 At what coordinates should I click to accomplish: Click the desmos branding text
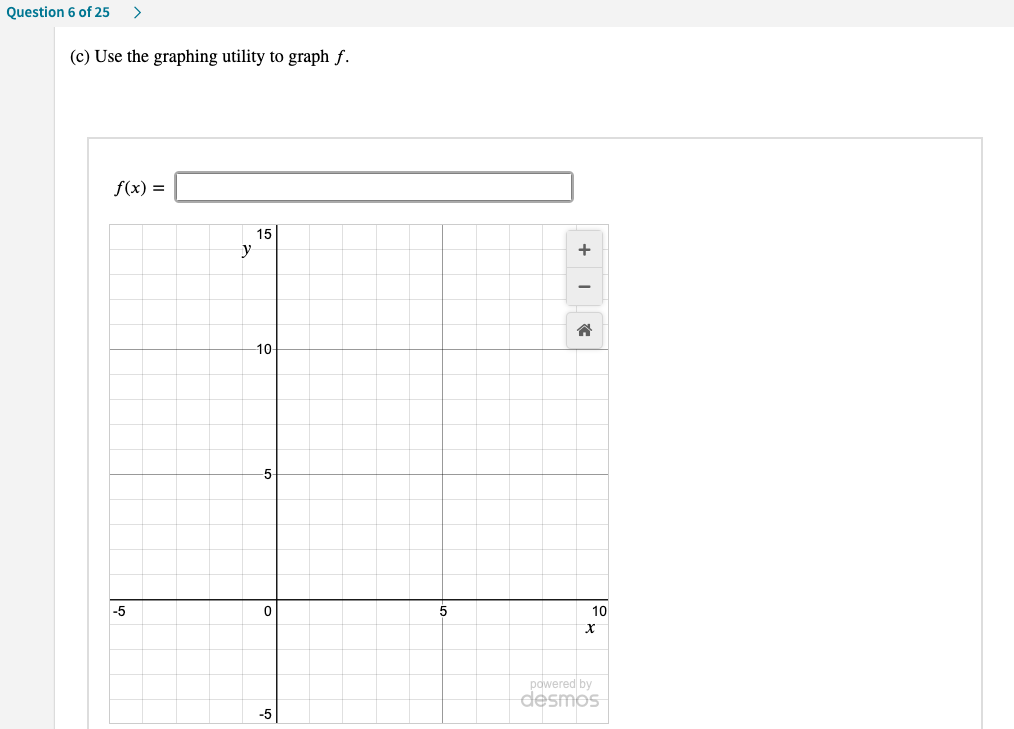point(558,700)
